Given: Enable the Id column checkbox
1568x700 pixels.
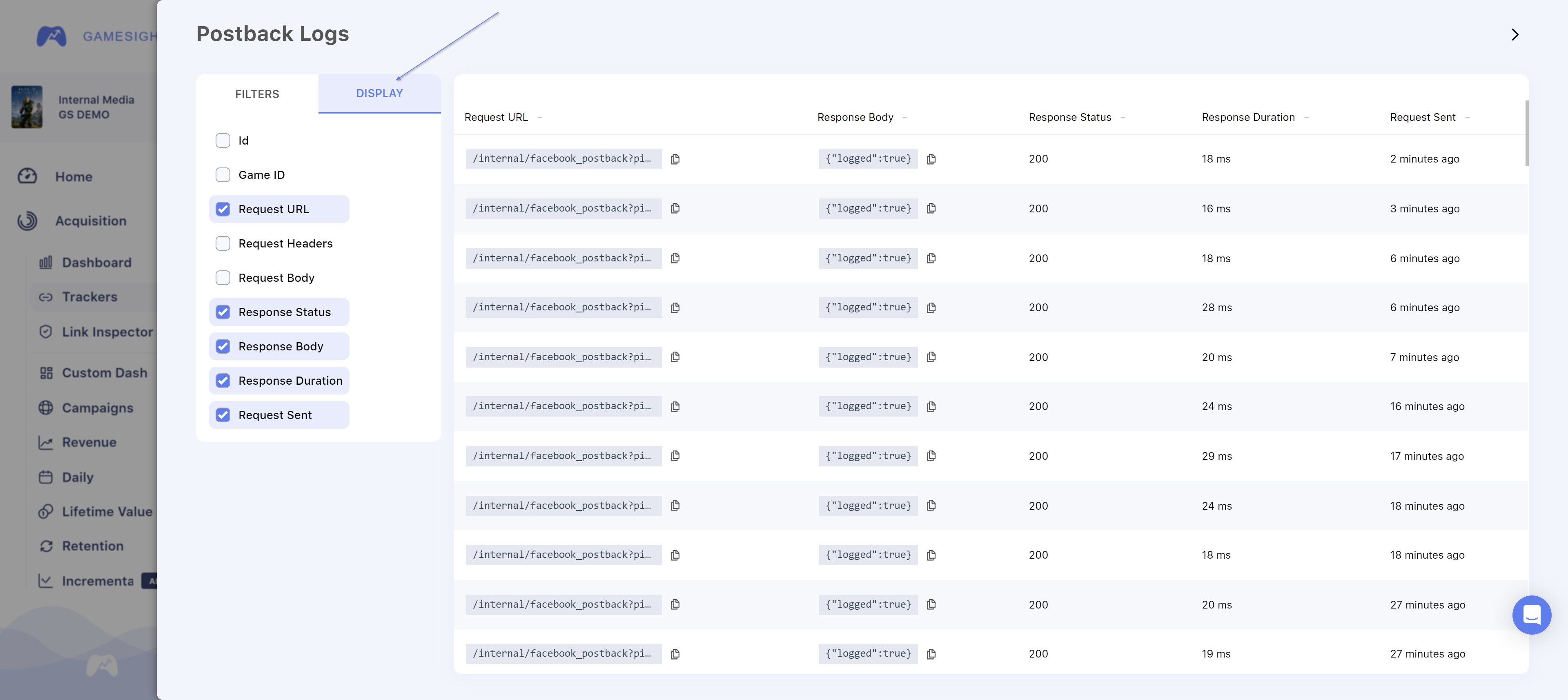Looking at the screenshot, I should pos(223,140).
